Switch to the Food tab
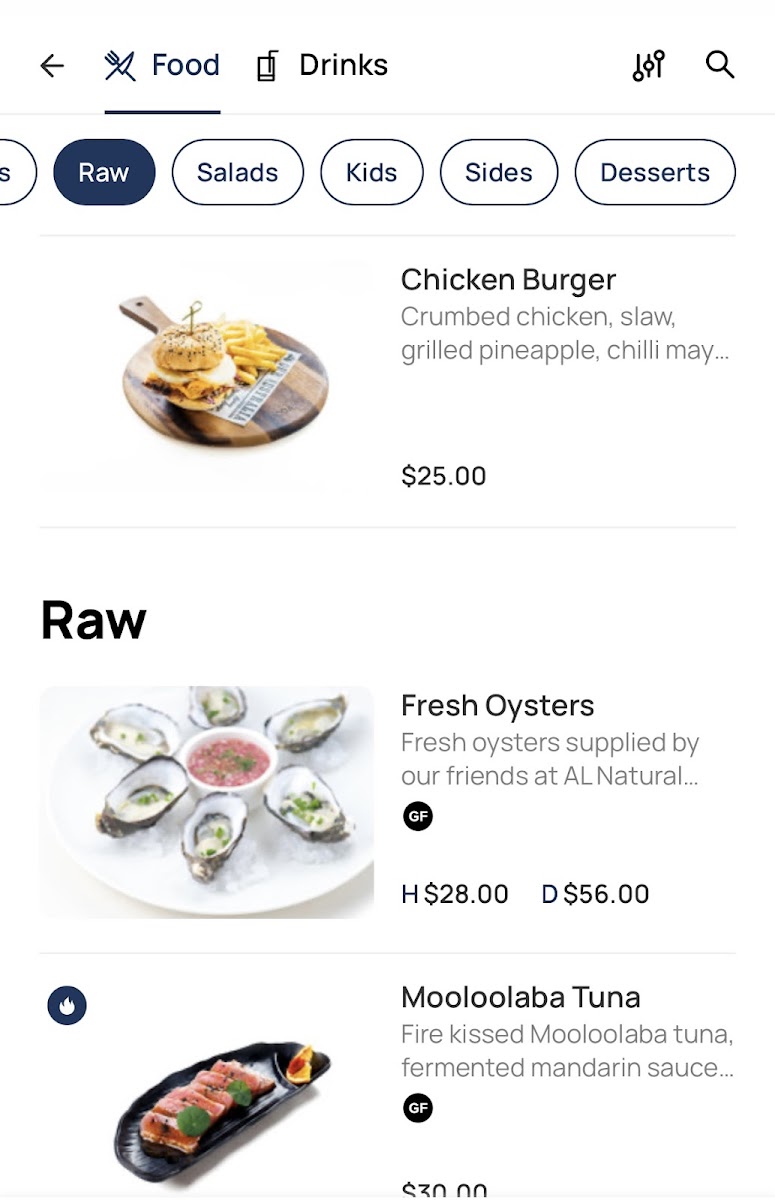This screenshot has width=775, height=1200. click(163, 66)
